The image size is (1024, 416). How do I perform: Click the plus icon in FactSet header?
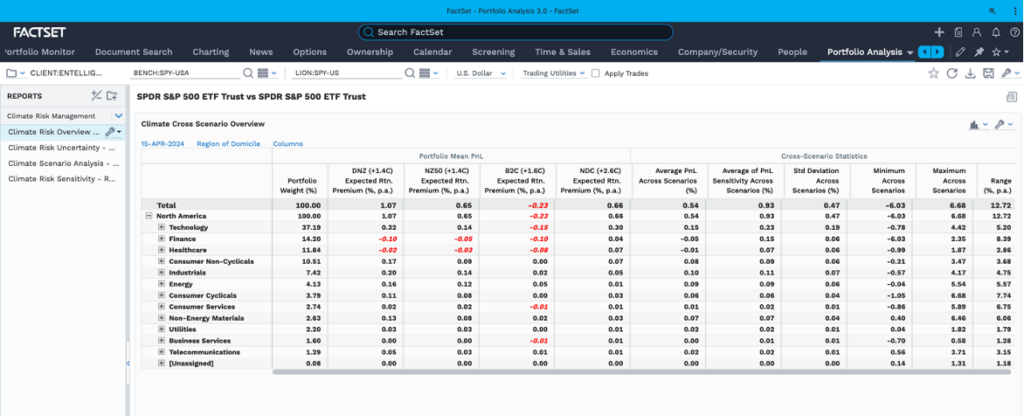click(x=939, y=32)
